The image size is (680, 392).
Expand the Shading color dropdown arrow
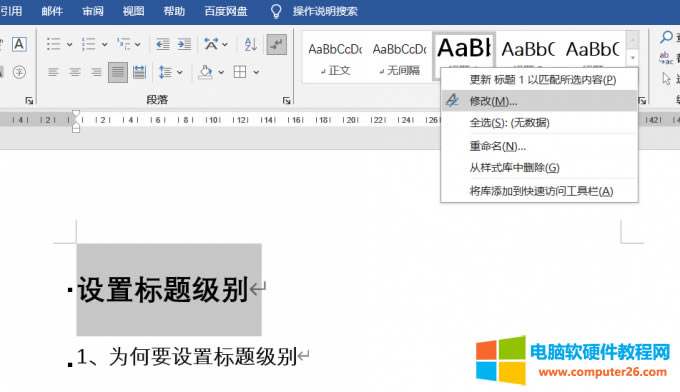(221, 72)
